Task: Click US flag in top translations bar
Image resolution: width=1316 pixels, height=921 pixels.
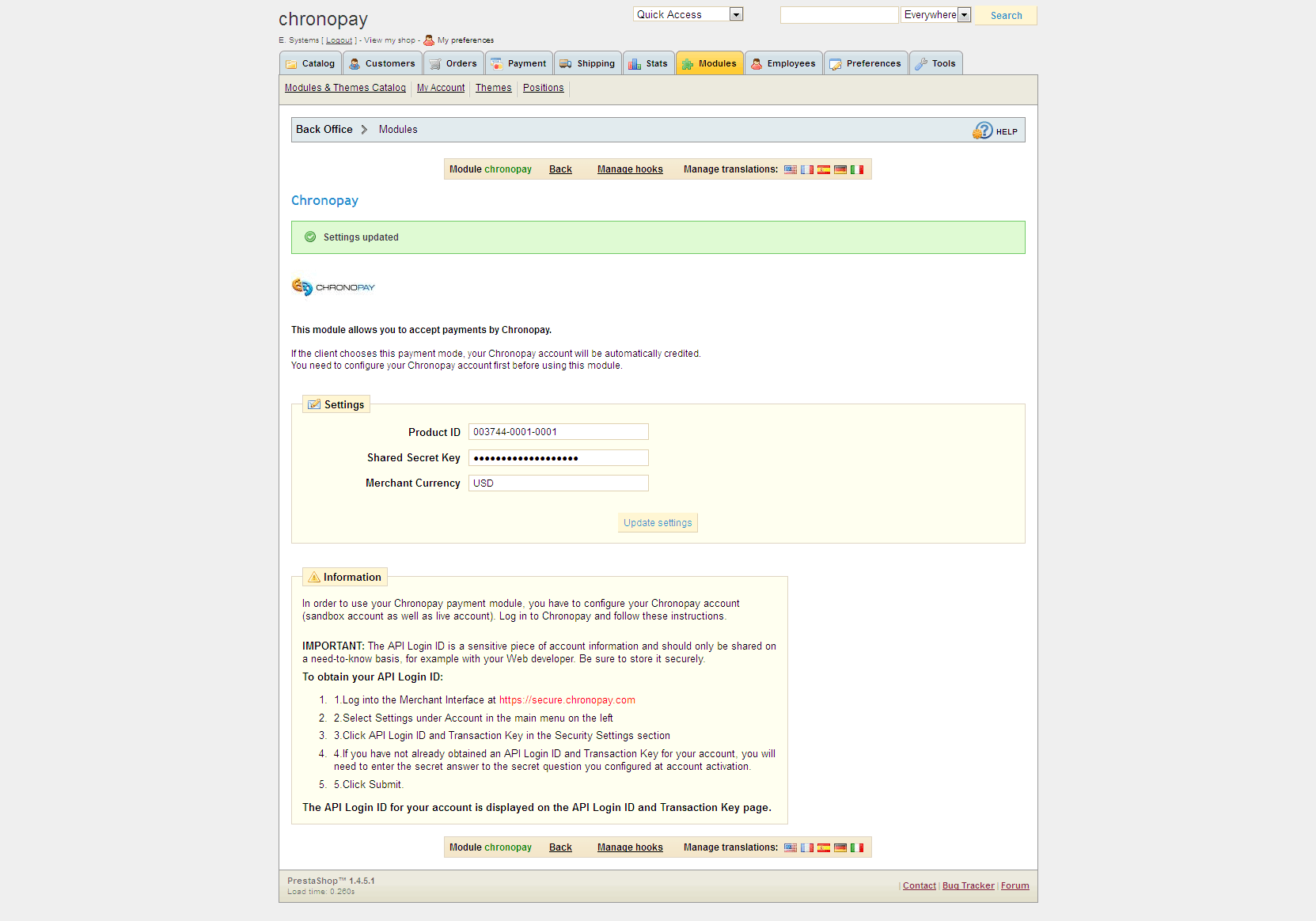Action: click(x=791, y=169)
